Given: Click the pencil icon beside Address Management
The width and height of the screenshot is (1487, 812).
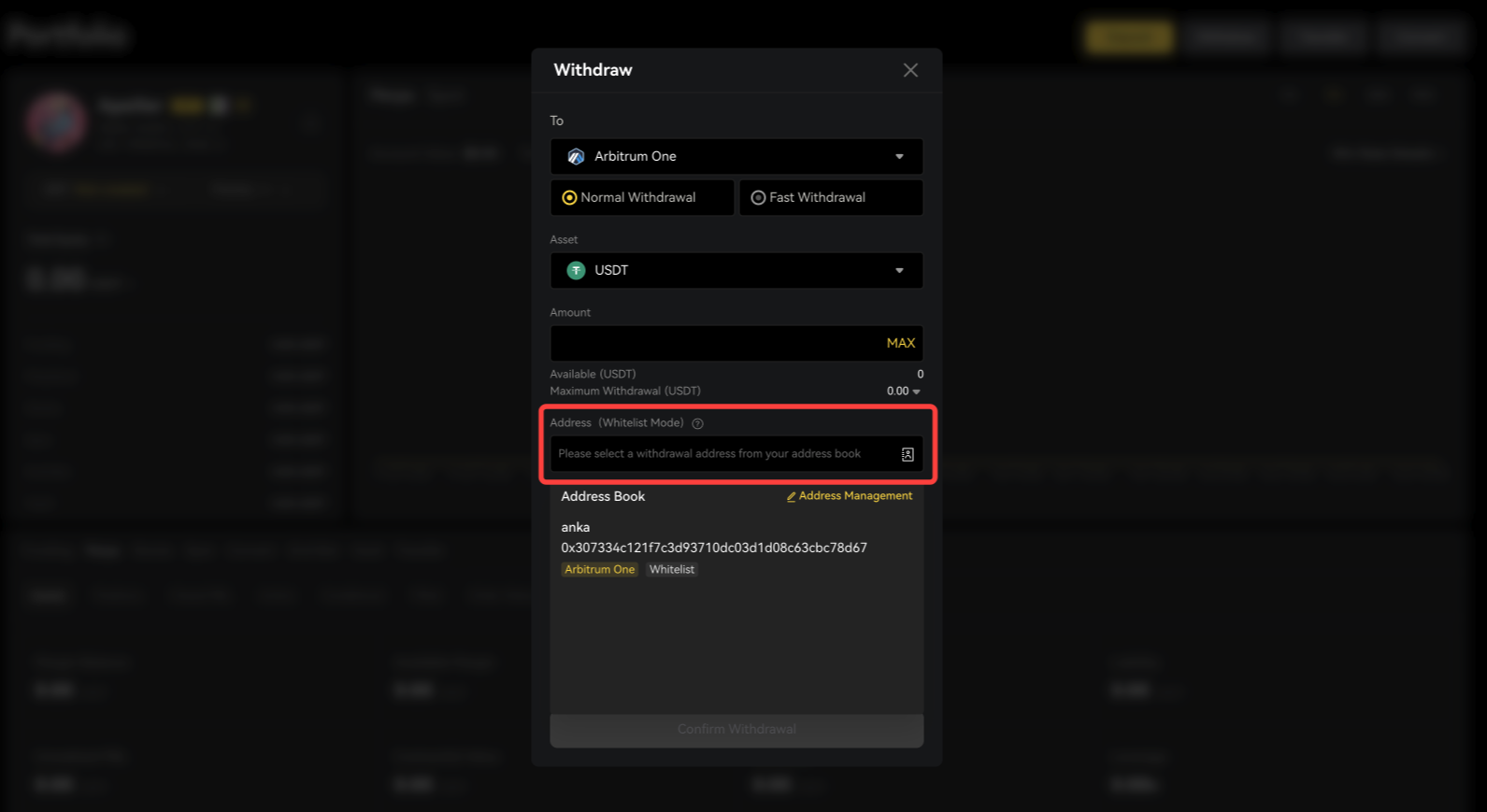Looking at the screenshot, I should 791,497.
